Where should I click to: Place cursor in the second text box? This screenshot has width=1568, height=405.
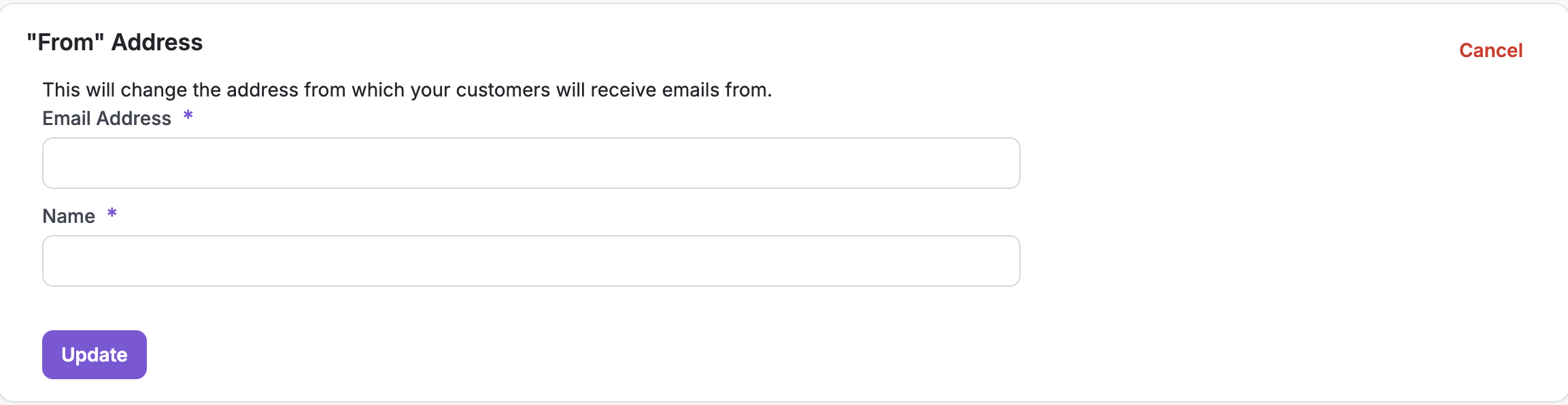coord(530,261)
